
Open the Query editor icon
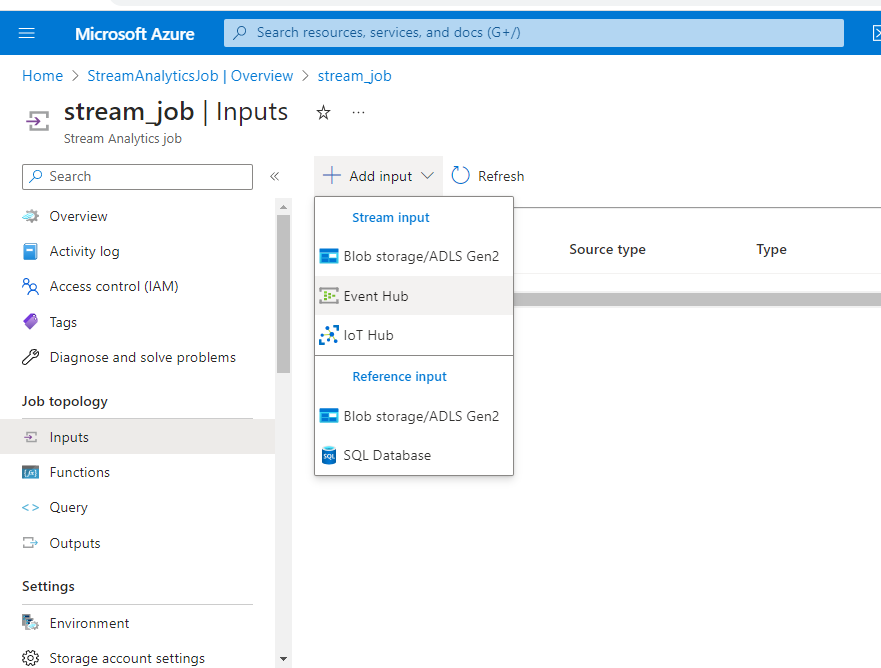click(31, 507)
